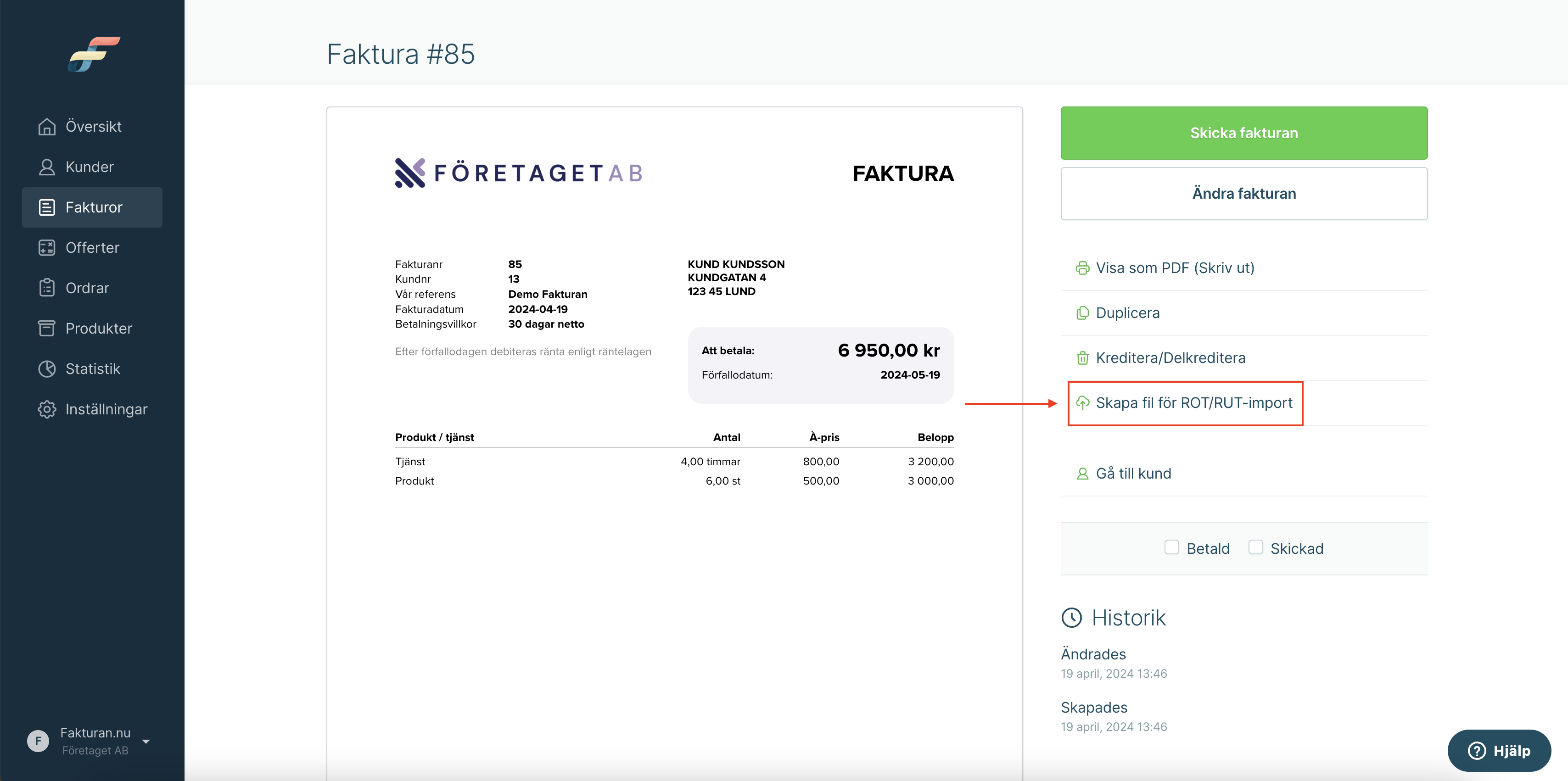This screenshot has width=1568, height=781.
Task: Open Inställningar in the sidebar
Action: tap(92, 409)
